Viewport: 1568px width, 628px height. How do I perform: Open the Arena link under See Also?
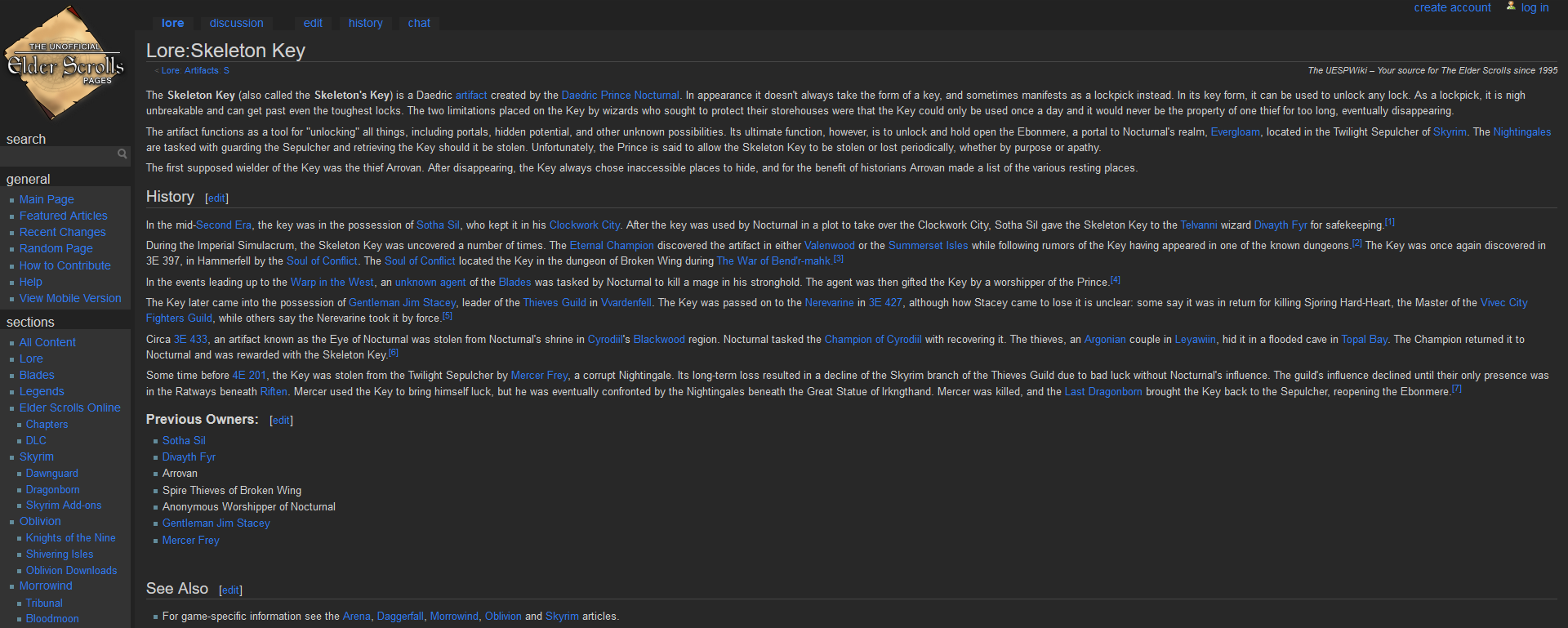(x=356, y=617)
